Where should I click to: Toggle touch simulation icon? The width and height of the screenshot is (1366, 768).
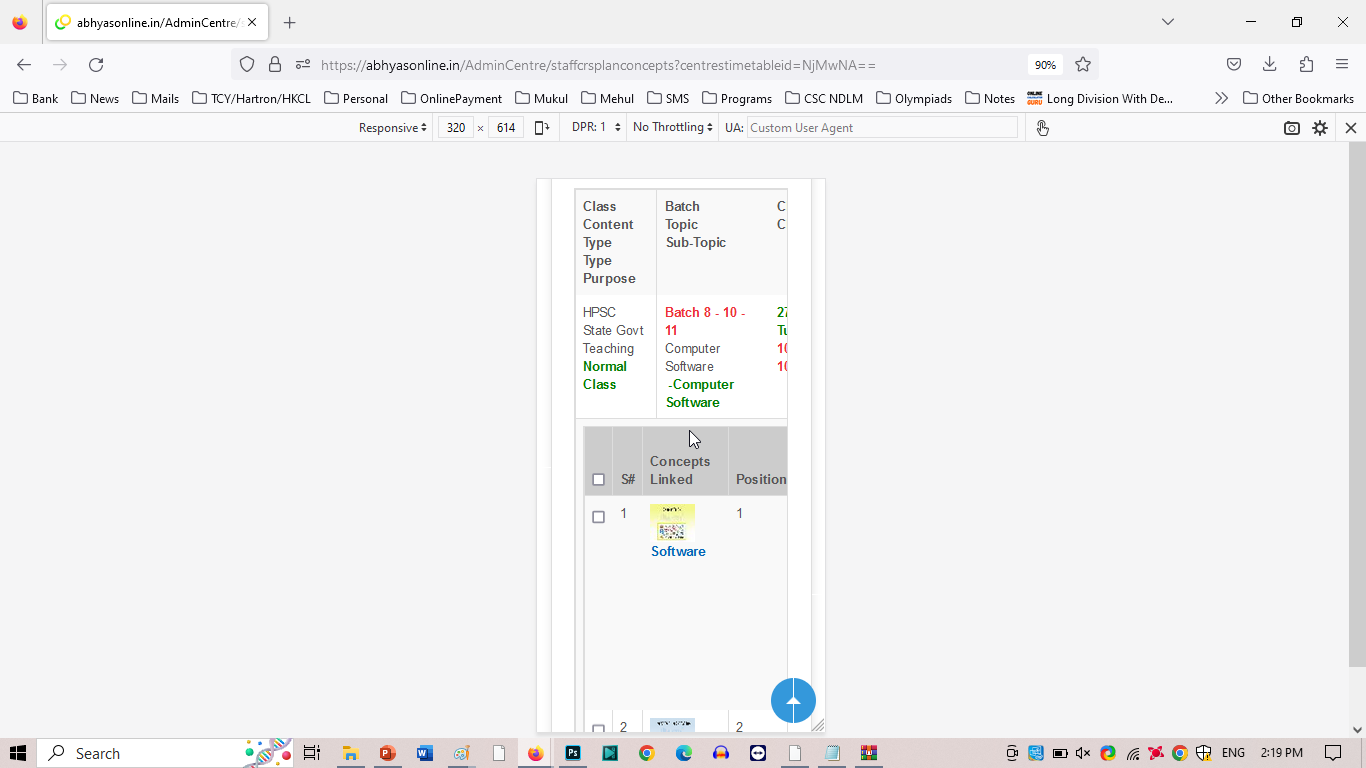(1042, 128)
